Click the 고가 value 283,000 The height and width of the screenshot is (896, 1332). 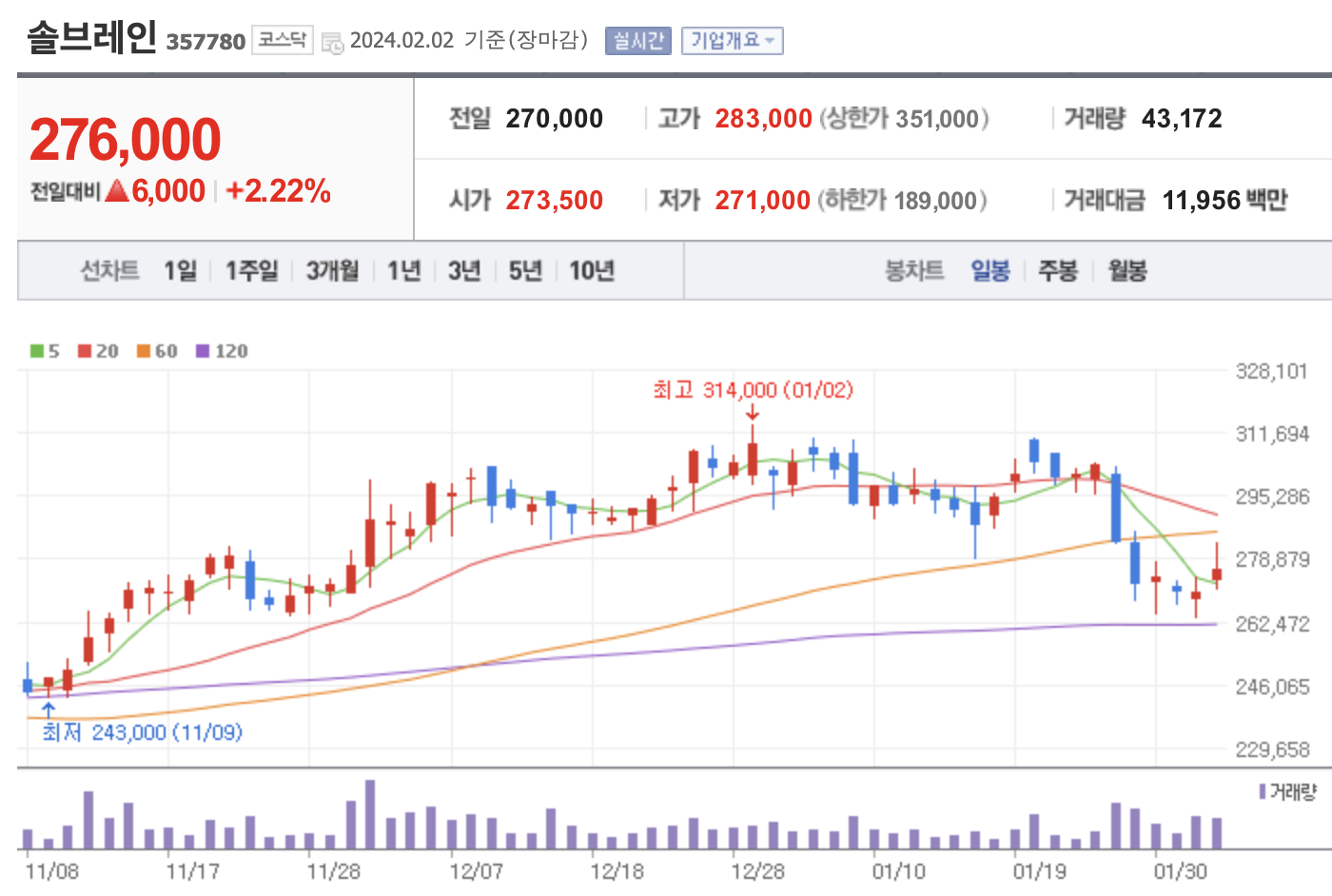coord(764,119)
